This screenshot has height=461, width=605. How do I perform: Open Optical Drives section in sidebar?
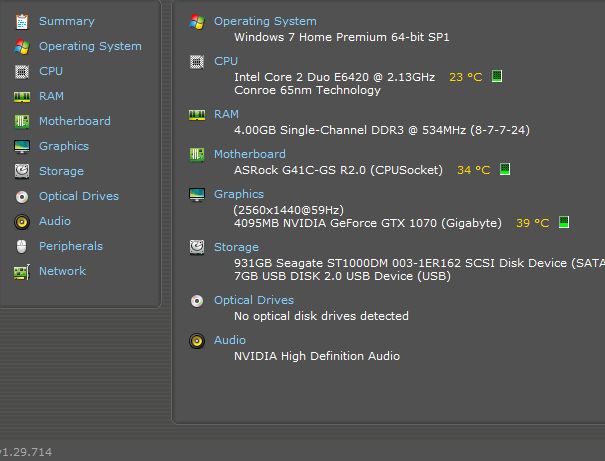[79, 197]
